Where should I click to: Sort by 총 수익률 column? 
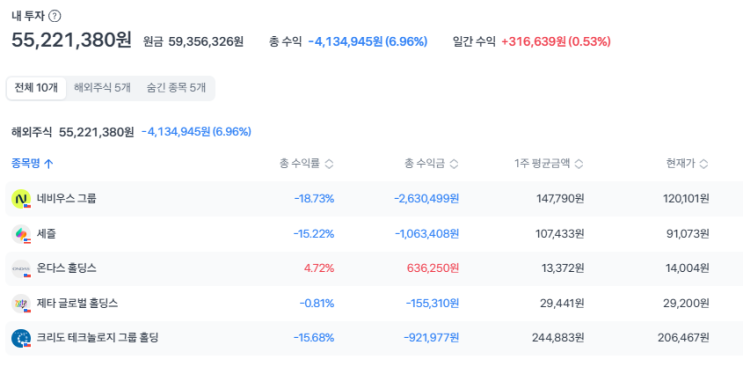tap(307, 164)
